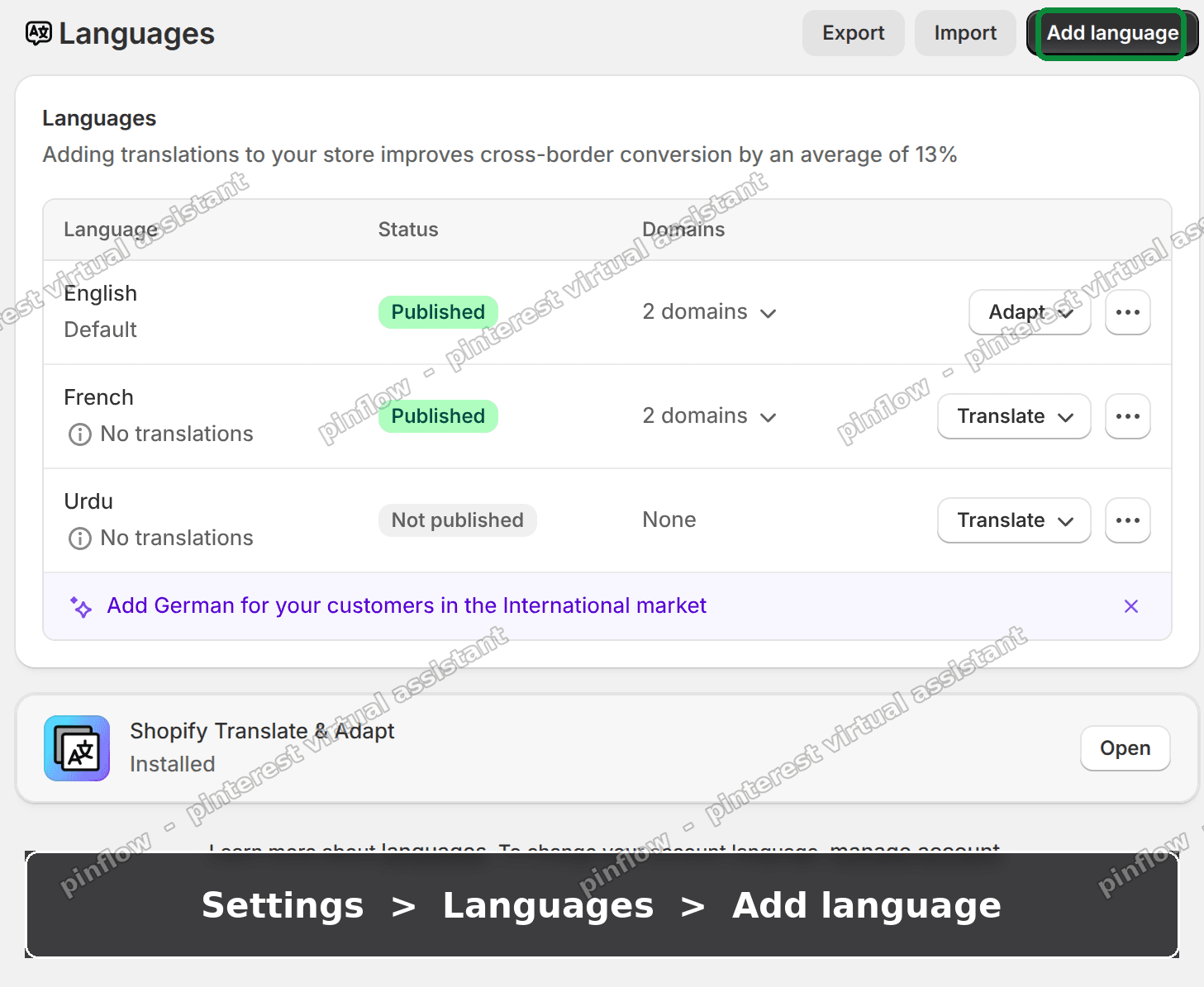Screen dimensions: 1204x987
Task: Click the Default label under English
Action: point(100,330)
